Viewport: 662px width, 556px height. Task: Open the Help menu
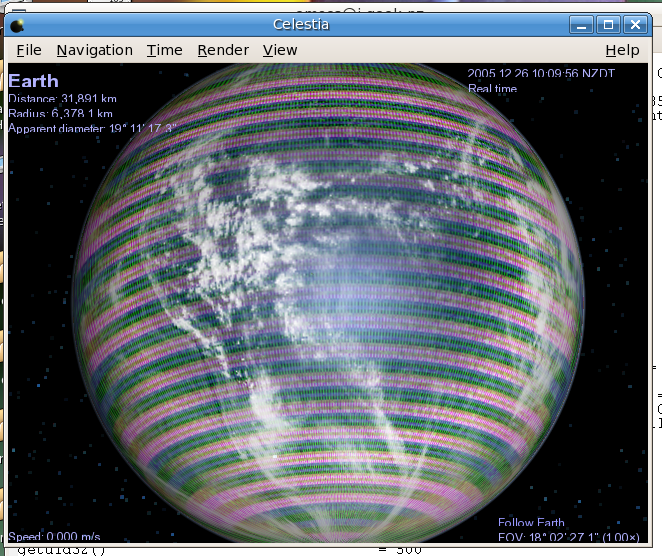(622, 50)
